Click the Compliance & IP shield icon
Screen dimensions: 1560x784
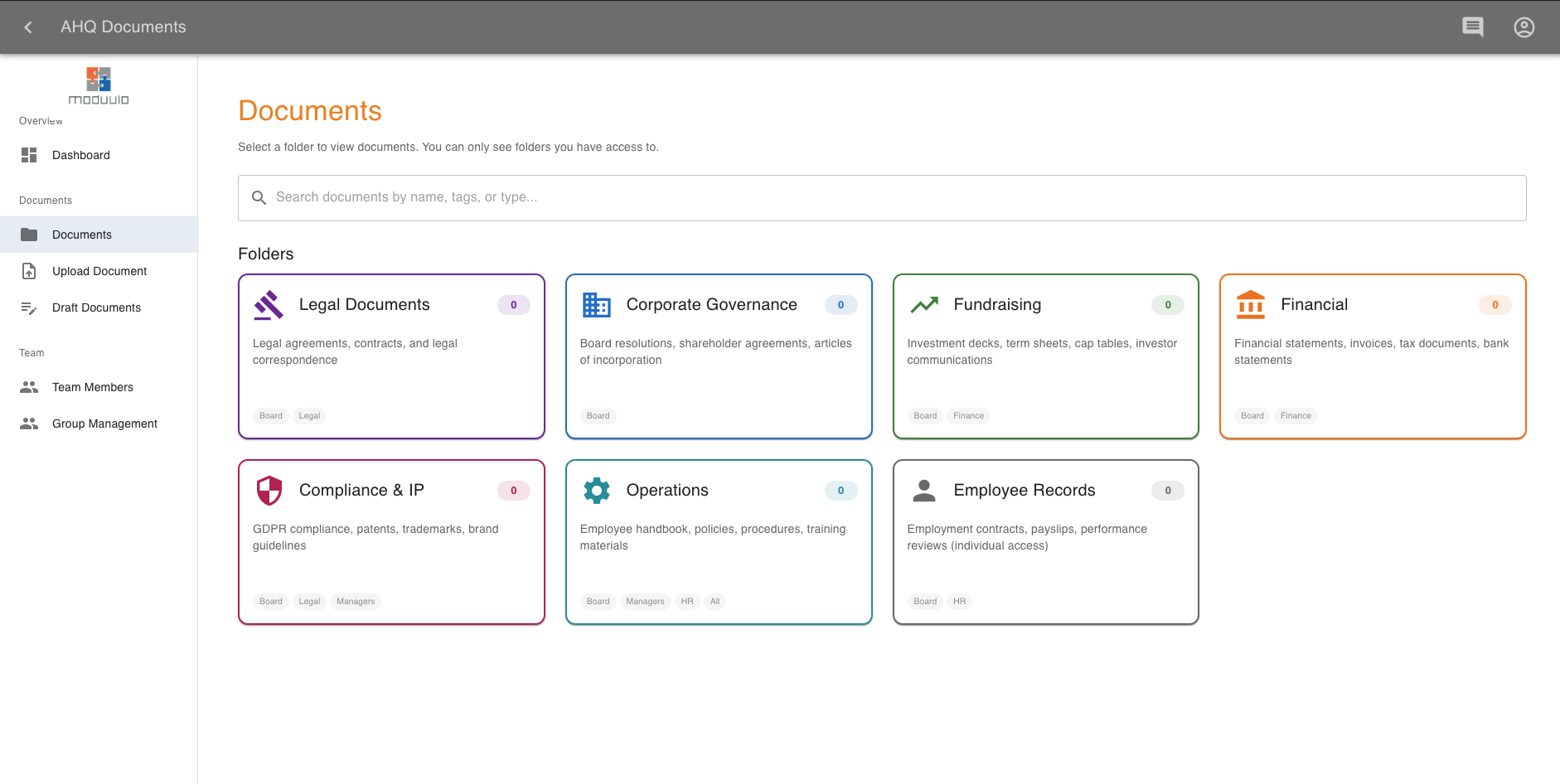[269, 491]
